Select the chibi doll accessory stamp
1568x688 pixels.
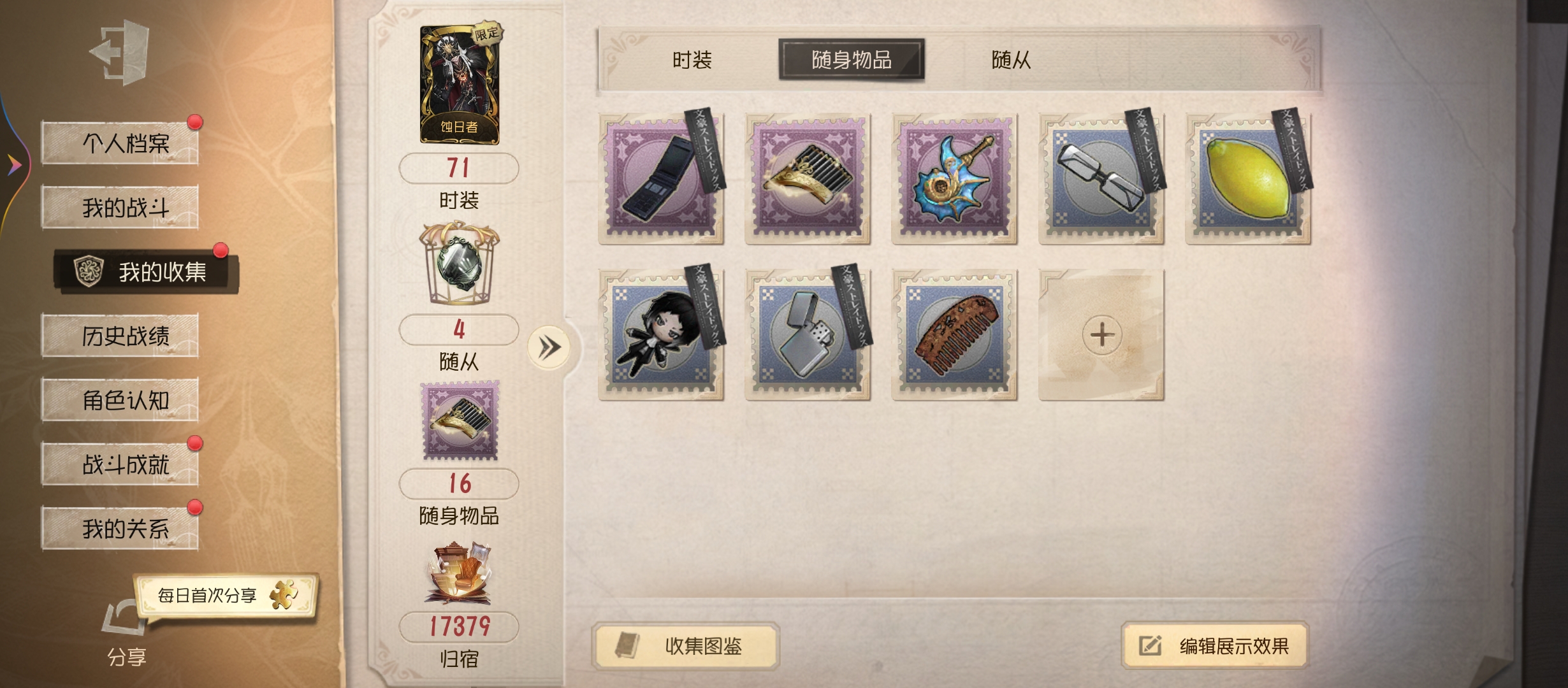(661, 334)
